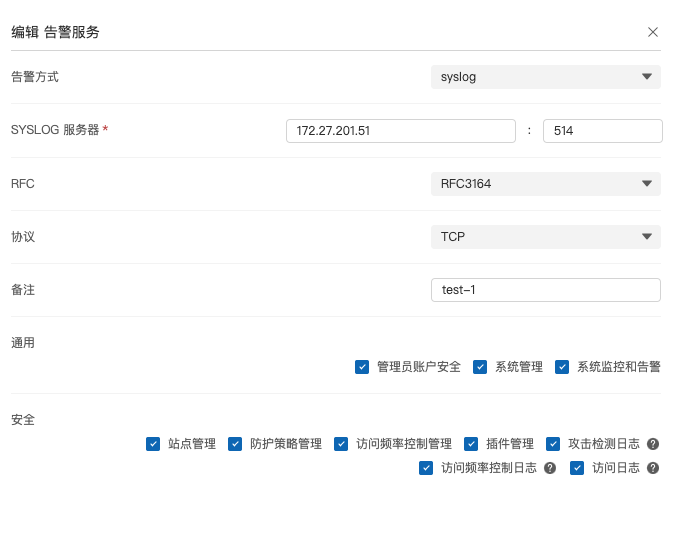Toggle 防护策略管理 checkbox
The width and height of the screenshot is (685, 536).
pos(235,444)
